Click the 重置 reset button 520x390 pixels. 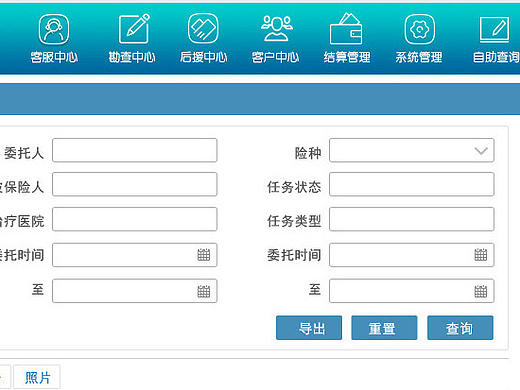click(x=384, y=328)
